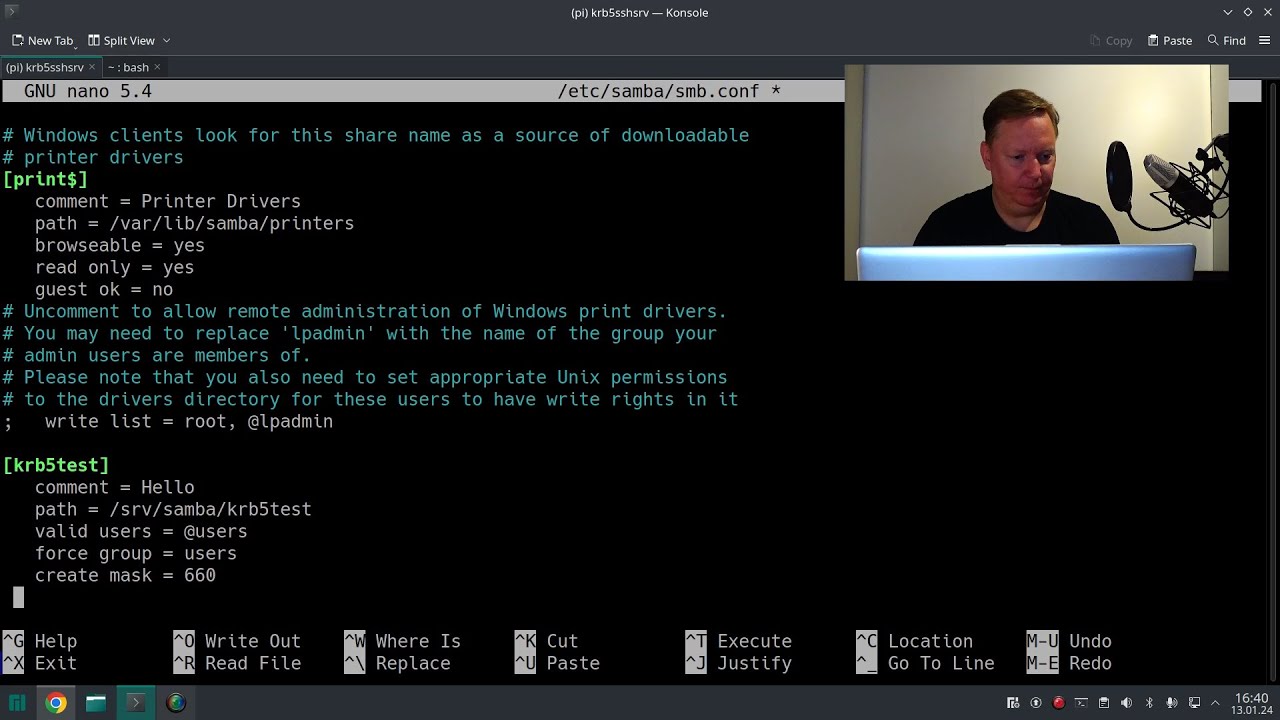Screen dimensions: 1280x720
Task: Click the ^\ Replace shortcut label
Action: tap(397, 663)
